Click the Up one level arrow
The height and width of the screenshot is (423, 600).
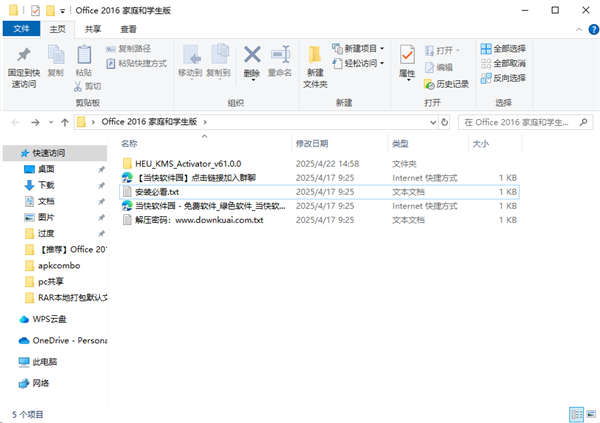coord(65,122)
